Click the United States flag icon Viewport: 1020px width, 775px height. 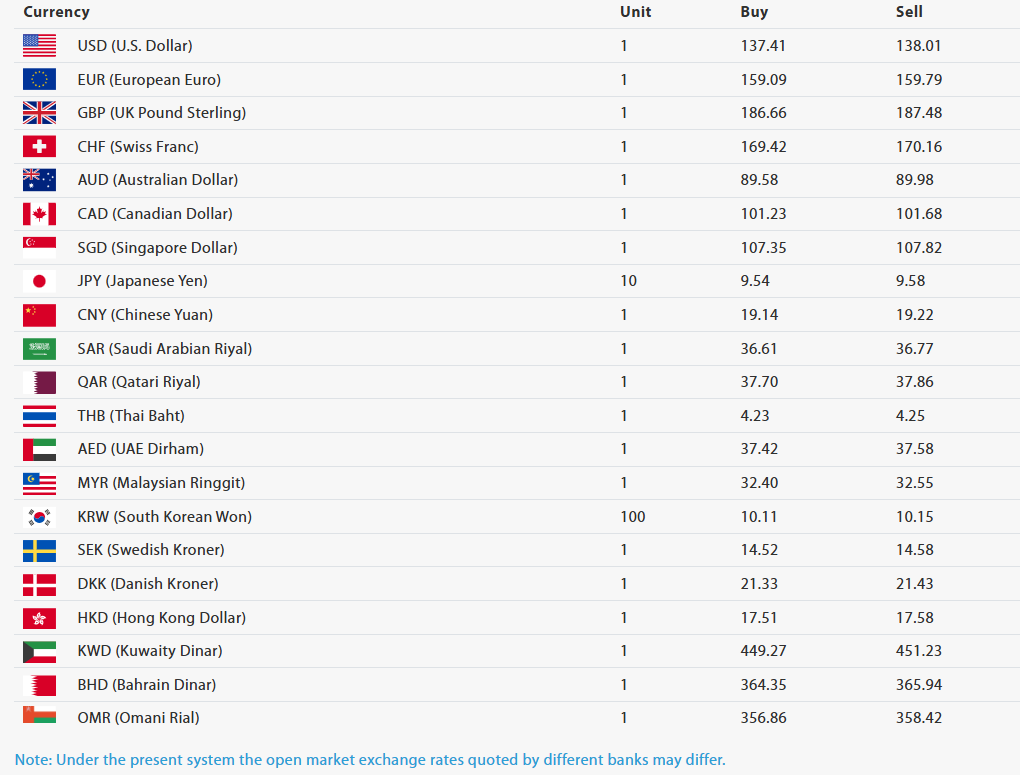(x=39, y=46)
